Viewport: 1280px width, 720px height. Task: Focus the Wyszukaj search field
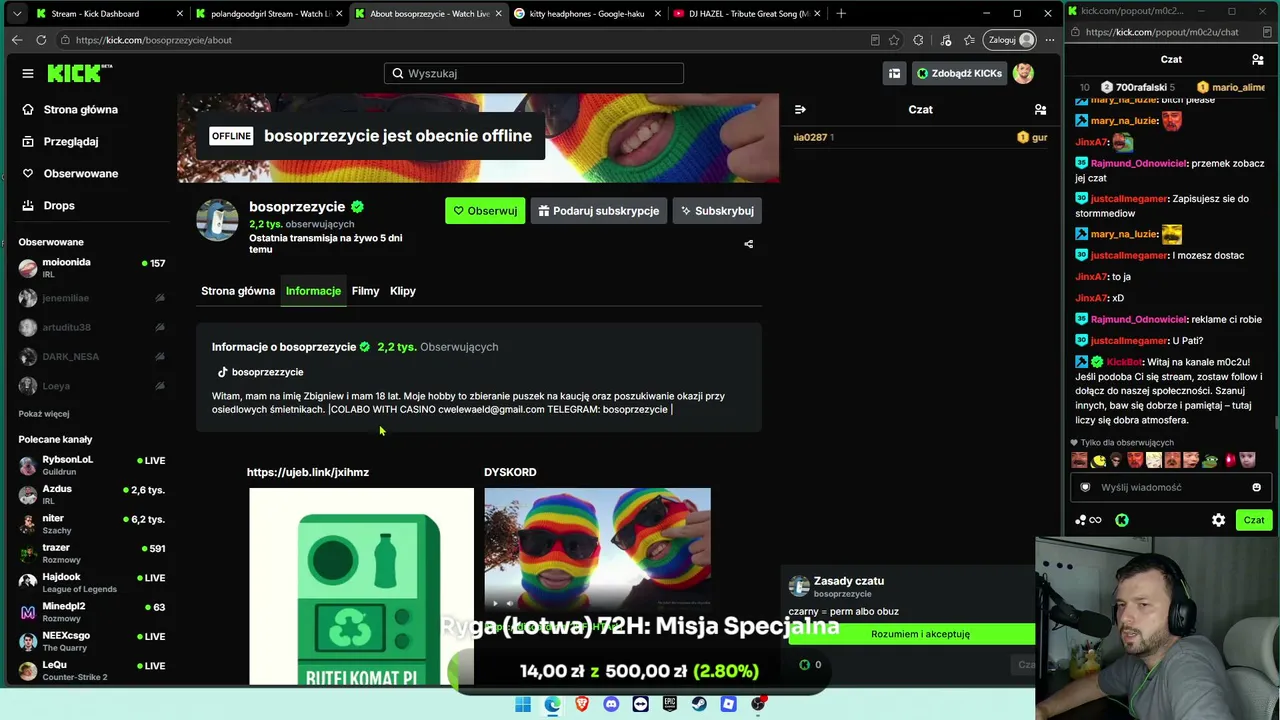tap(534, 73)
